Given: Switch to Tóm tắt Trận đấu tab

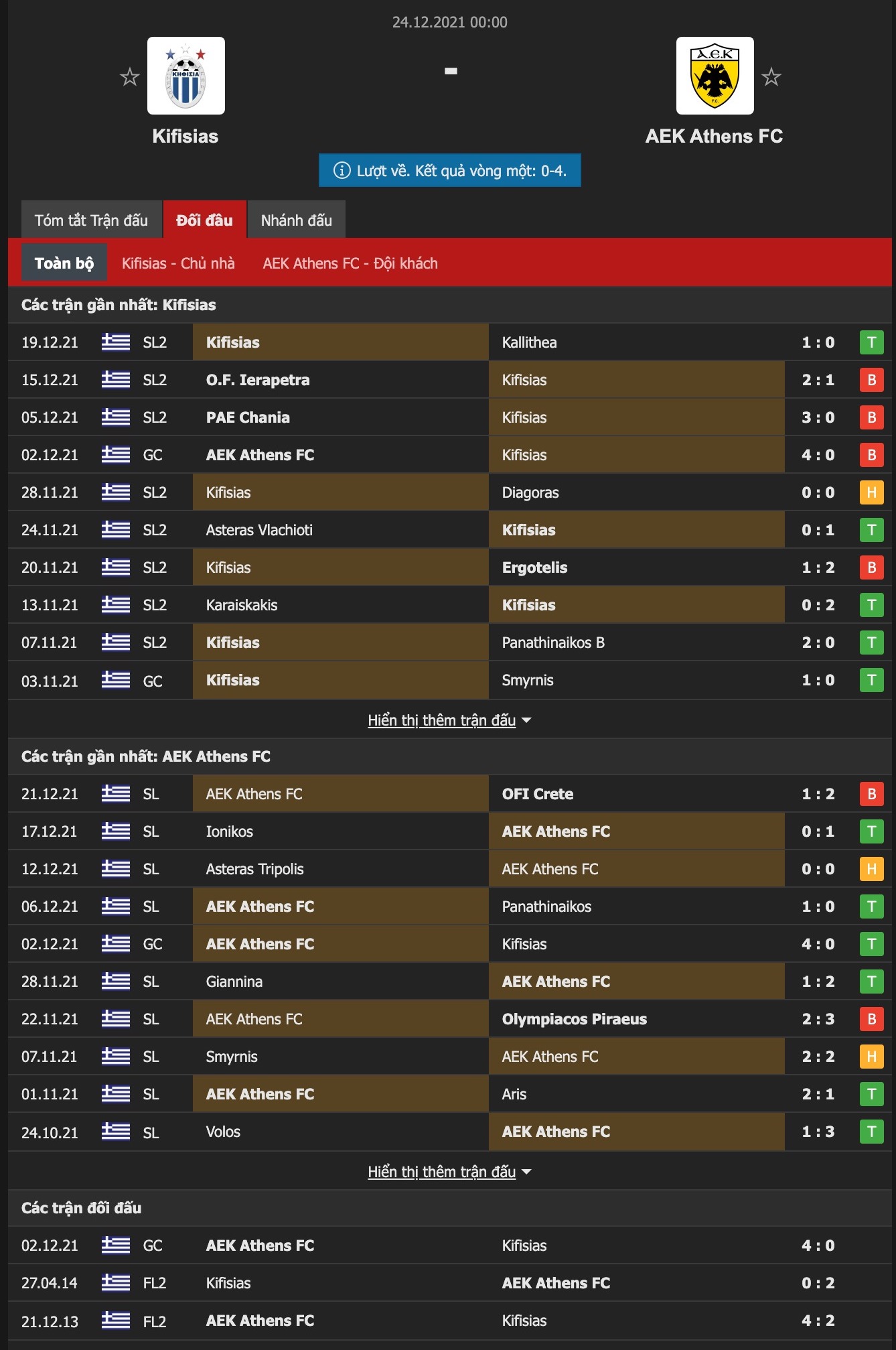Looking at the screenshot, I should point(92,220).
